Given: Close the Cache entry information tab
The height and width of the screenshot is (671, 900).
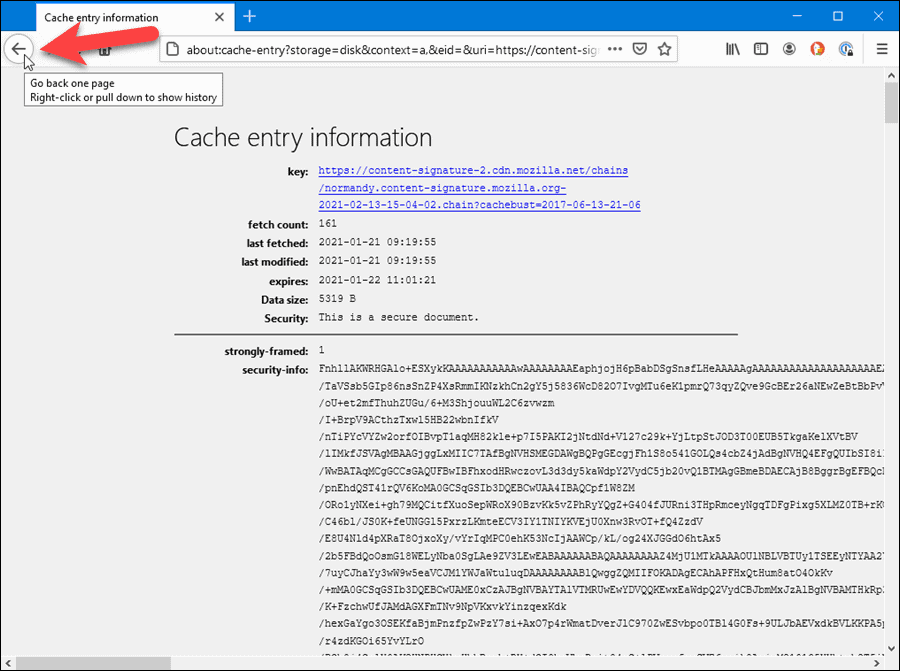Looking at the screenshot, I should pyautogui.click(x=219, y=17).
